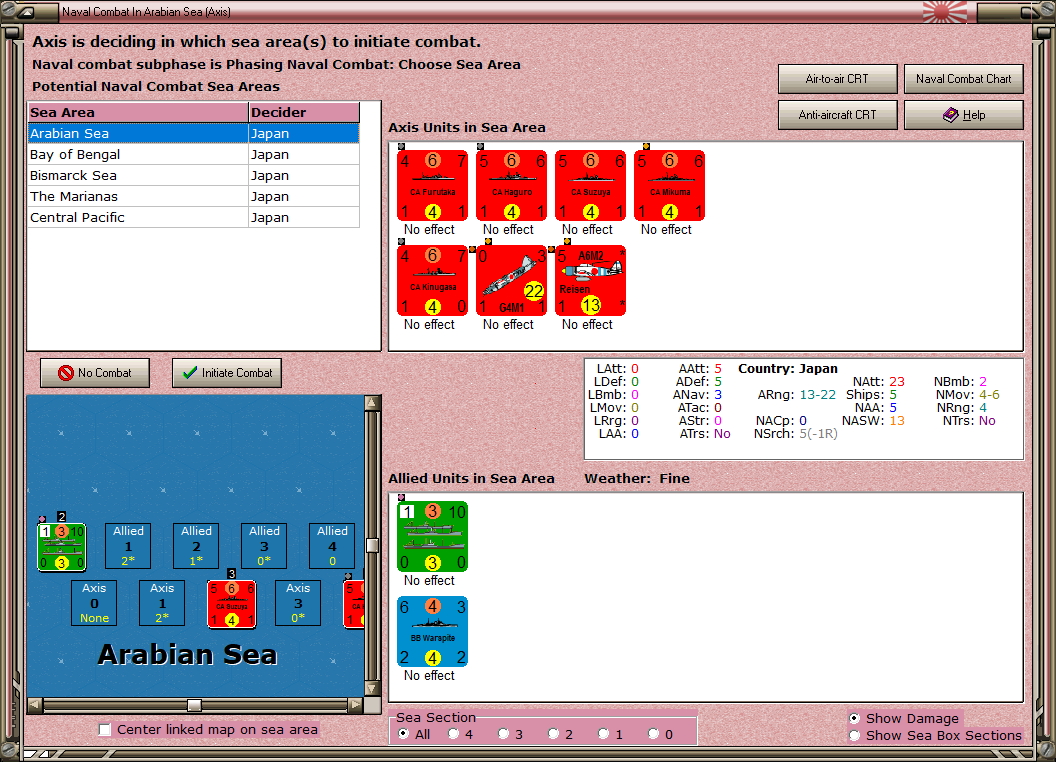The height and width of the screenshot is (762, 1056).
Task: Click the No Combat button
Action: pos(95,373)
